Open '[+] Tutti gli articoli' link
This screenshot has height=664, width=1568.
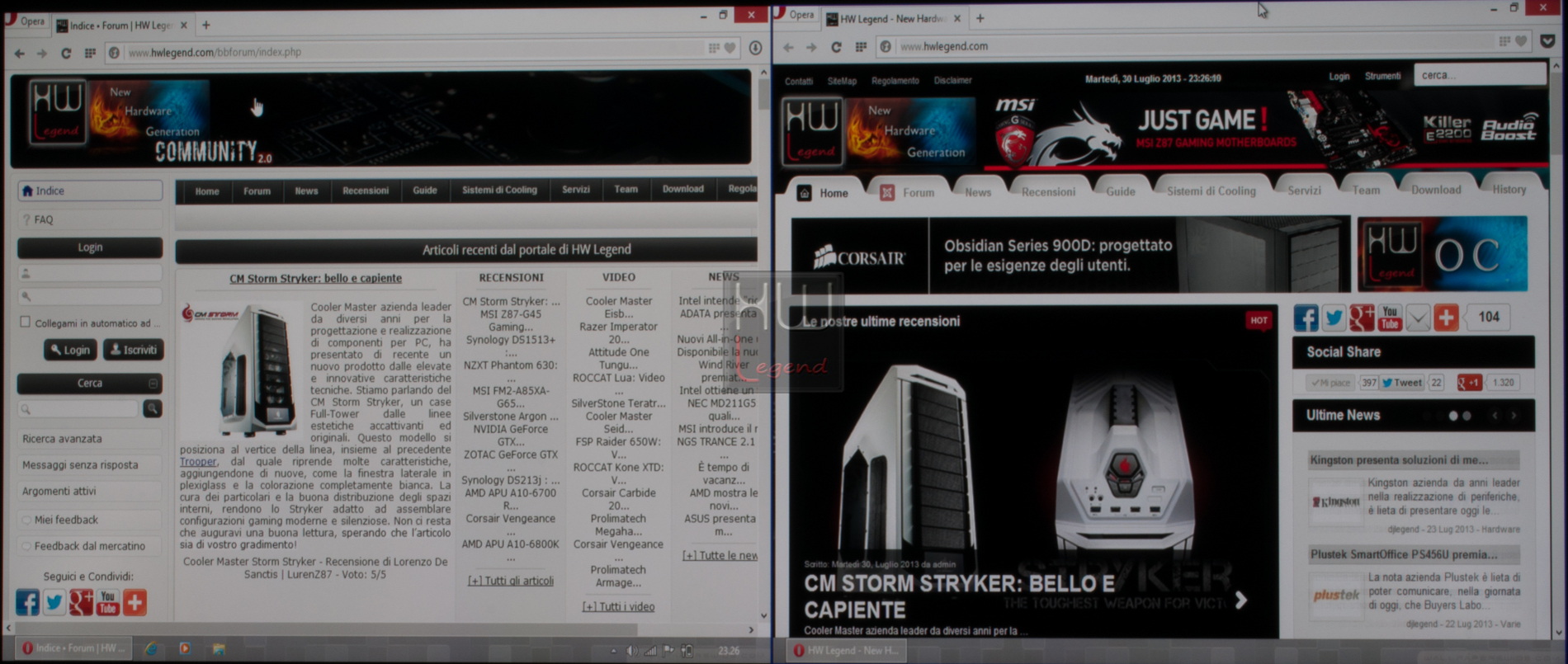pyautogui.click(x=510, y=581)
